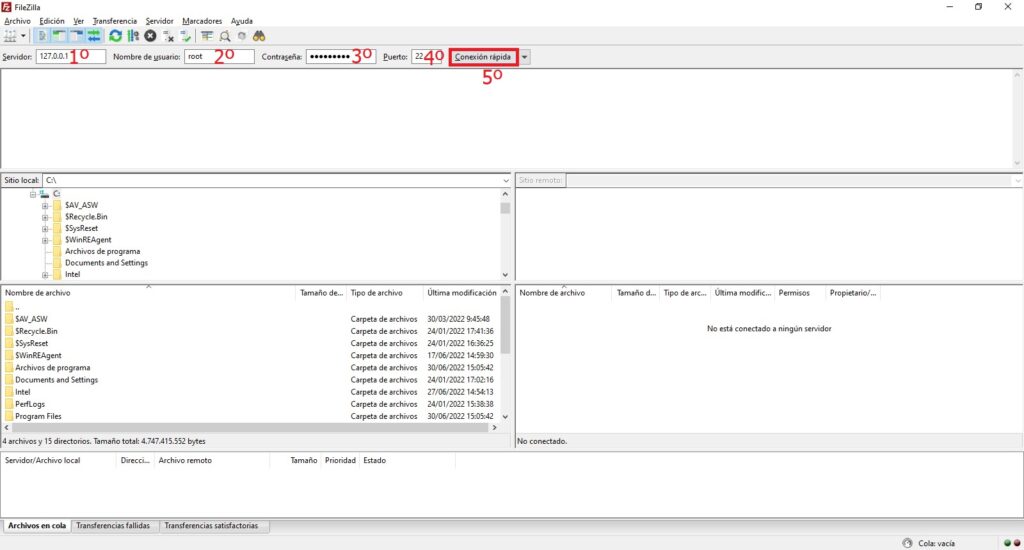Click the Contraseña password field

[x=341, y=57]
